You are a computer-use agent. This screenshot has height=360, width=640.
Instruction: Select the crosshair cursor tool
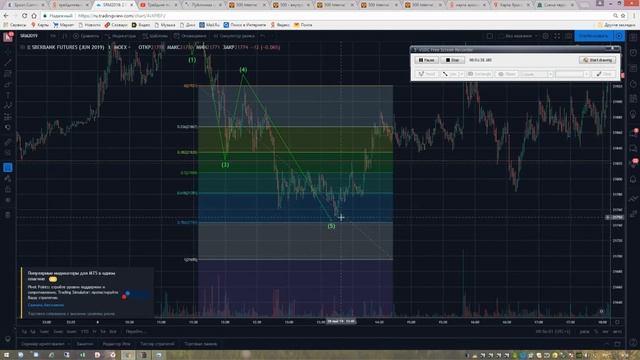pos(8,51)
